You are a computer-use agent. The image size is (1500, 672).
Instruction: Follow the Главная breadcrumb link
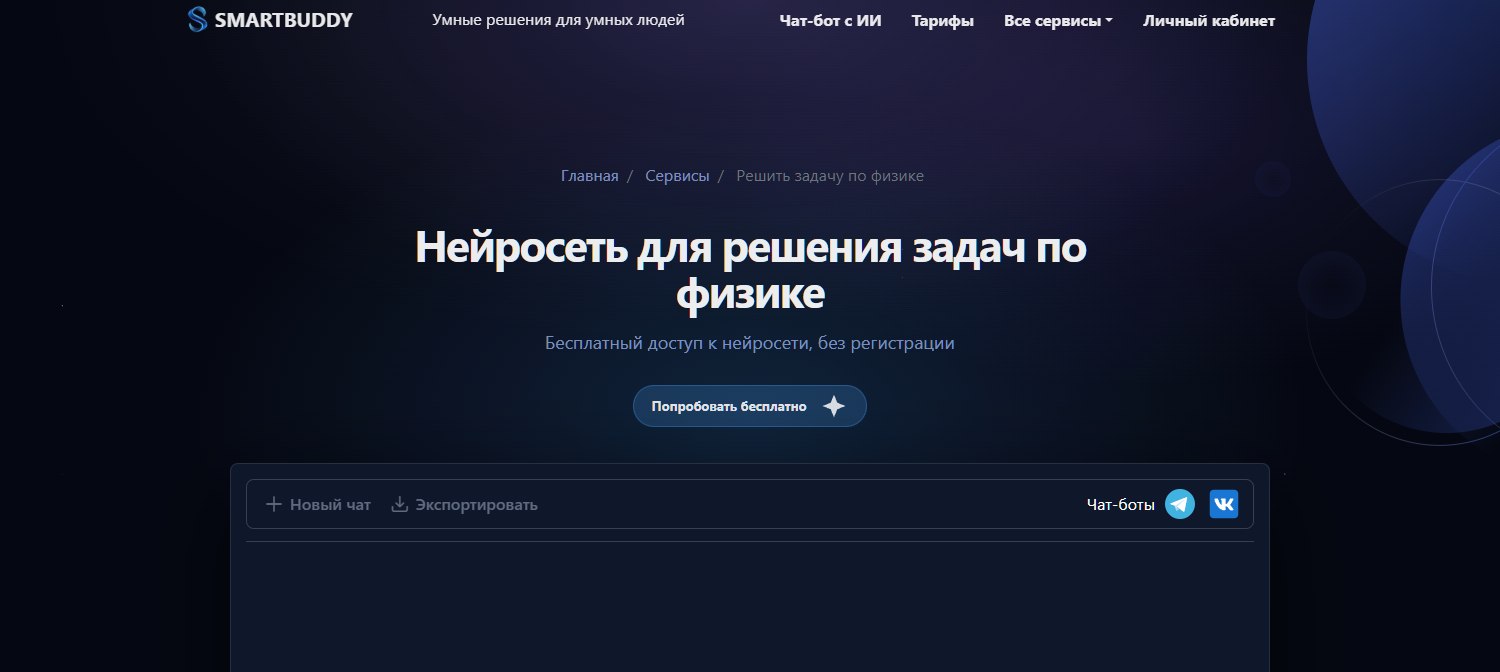click(590, 176)
